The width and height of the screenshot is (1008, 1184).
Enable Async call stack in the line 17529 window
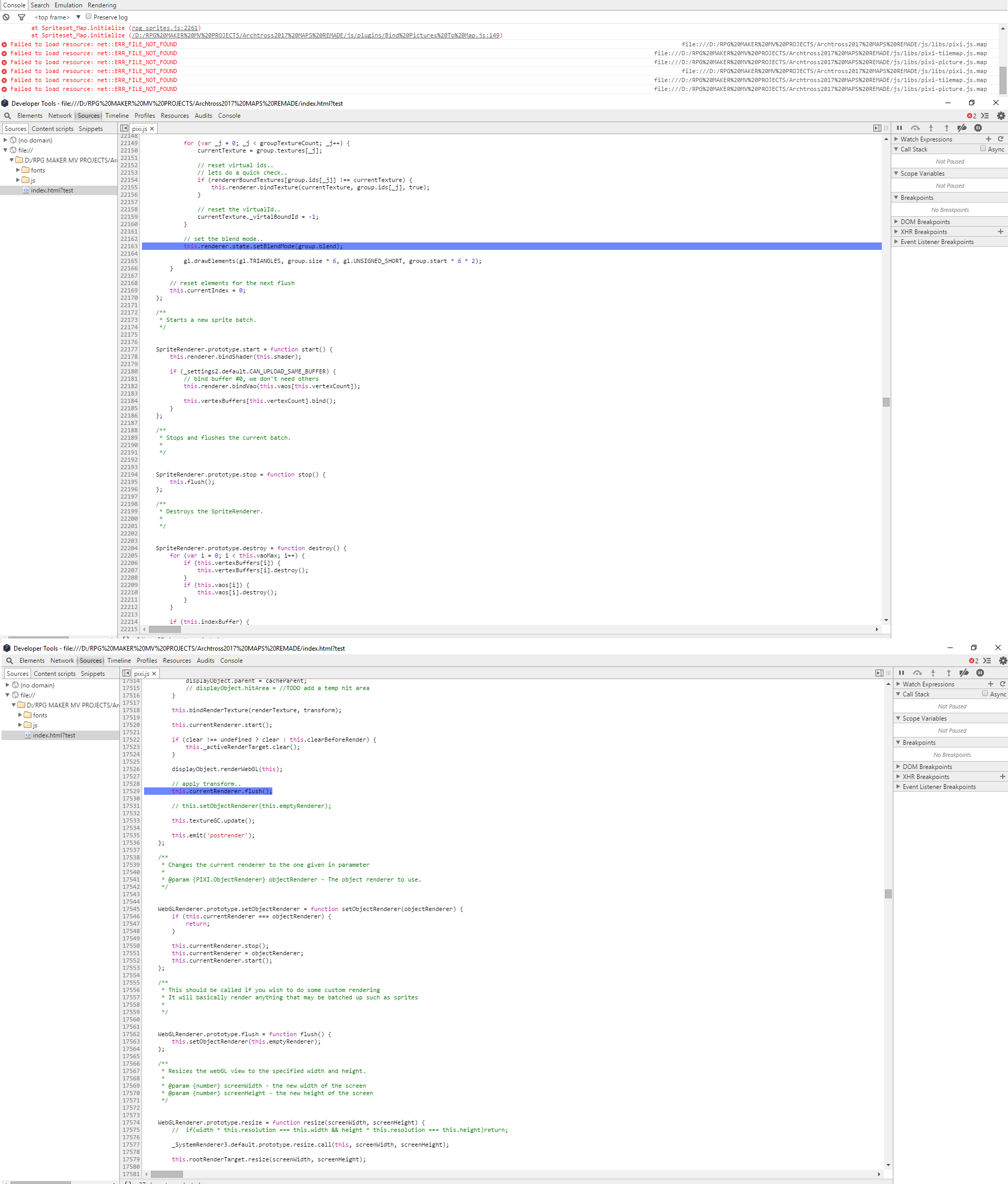pos(985,694)
